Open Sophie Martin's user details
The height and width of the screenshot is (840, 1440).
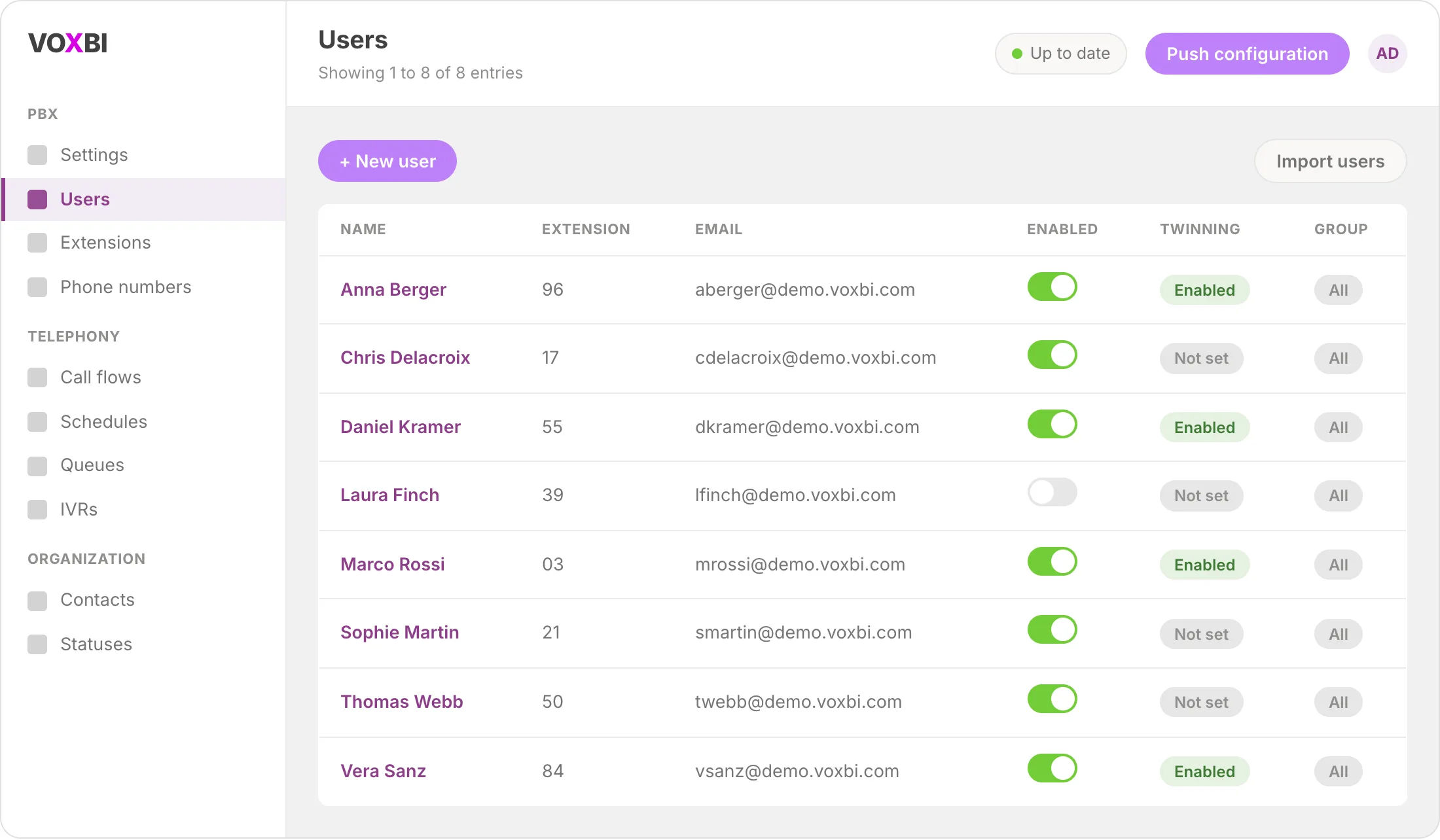[x=399, y=633]
